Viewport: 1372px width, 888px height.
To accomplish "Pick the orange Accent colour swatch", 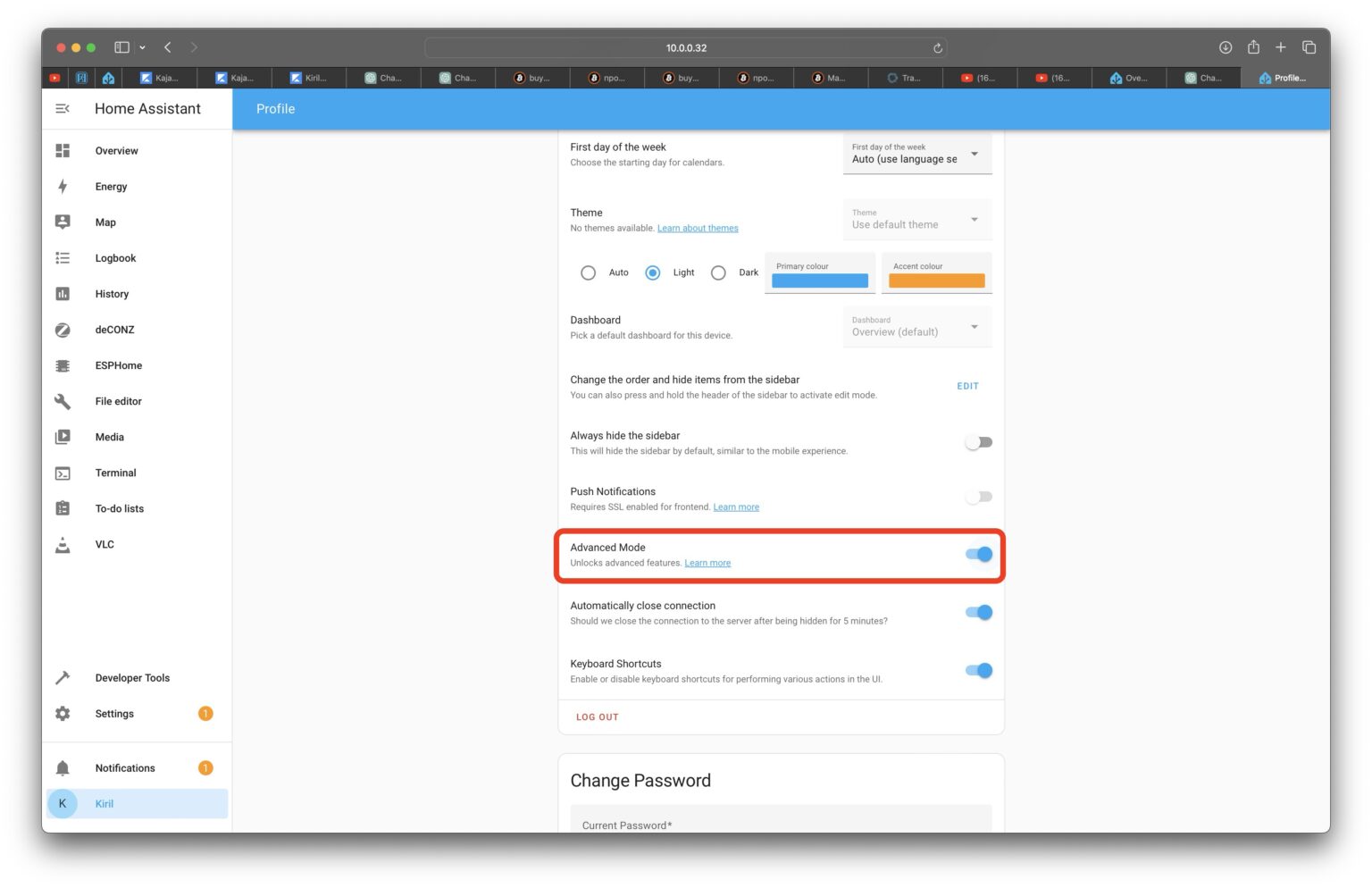I will [936, 281].
